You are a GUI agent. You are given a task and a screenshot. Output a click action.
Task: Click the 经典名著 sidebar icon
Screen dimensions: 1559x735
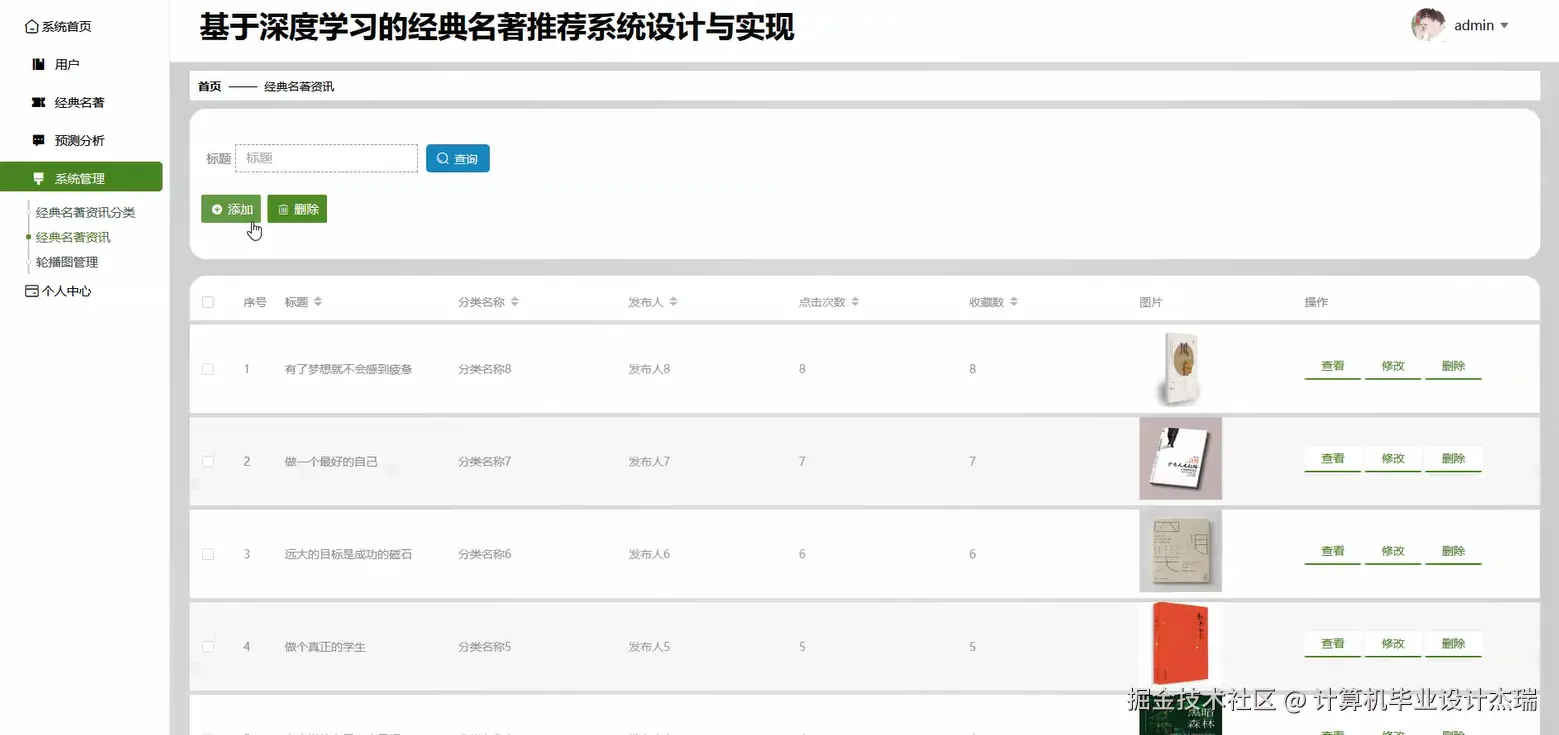click(x=39, y=102)
